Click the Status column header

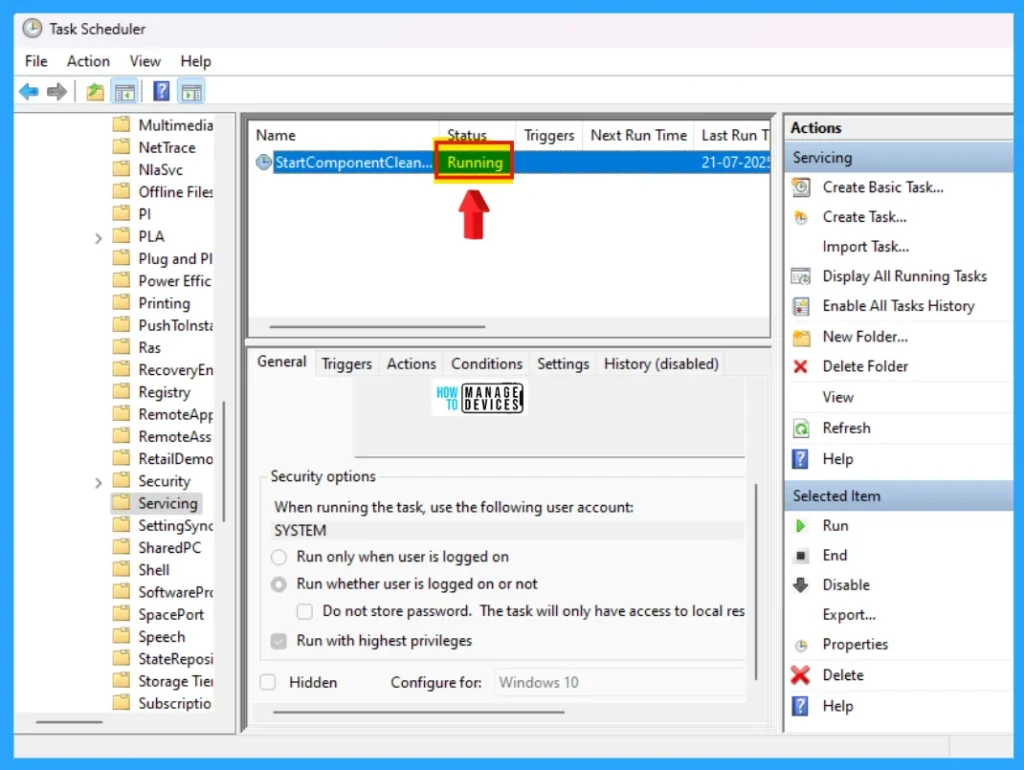477,135
